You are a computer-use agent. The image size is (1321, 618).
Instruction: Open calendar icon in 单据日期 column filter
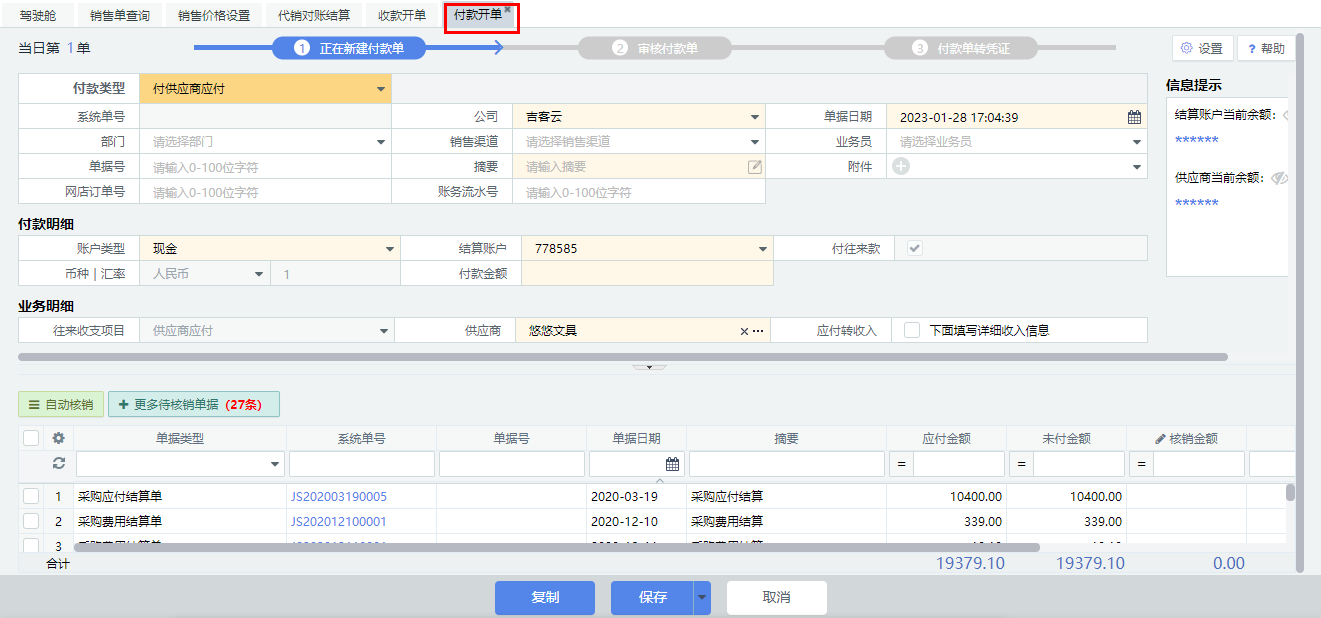click(672, 464)
